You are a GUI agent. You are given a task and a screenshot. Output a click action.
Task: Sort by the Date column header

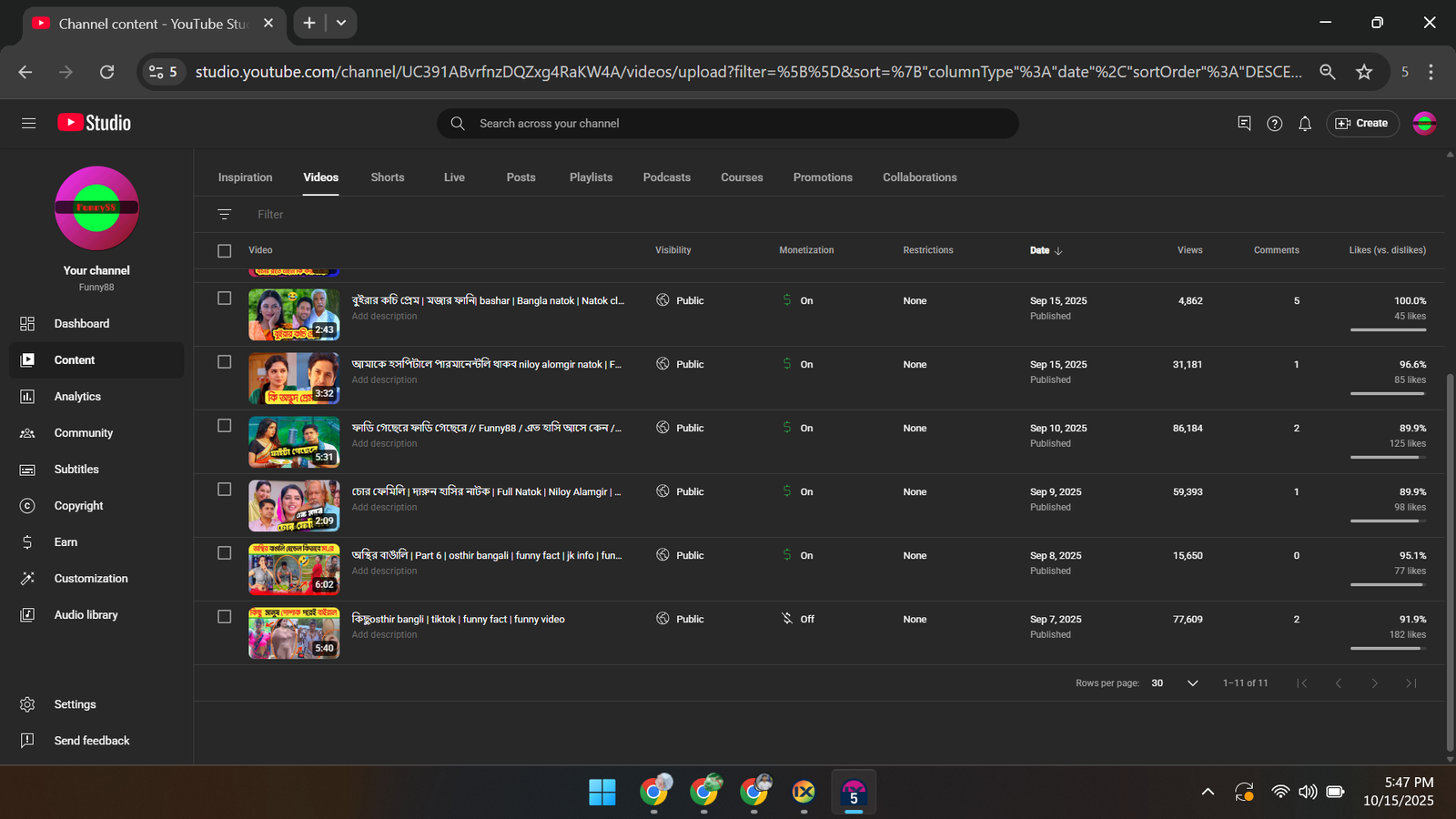point(1040,250)
